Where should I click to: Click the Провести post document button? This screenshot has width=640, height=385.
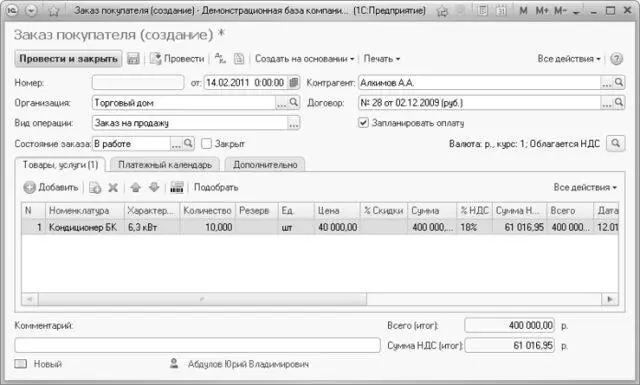tap(177, 59)
